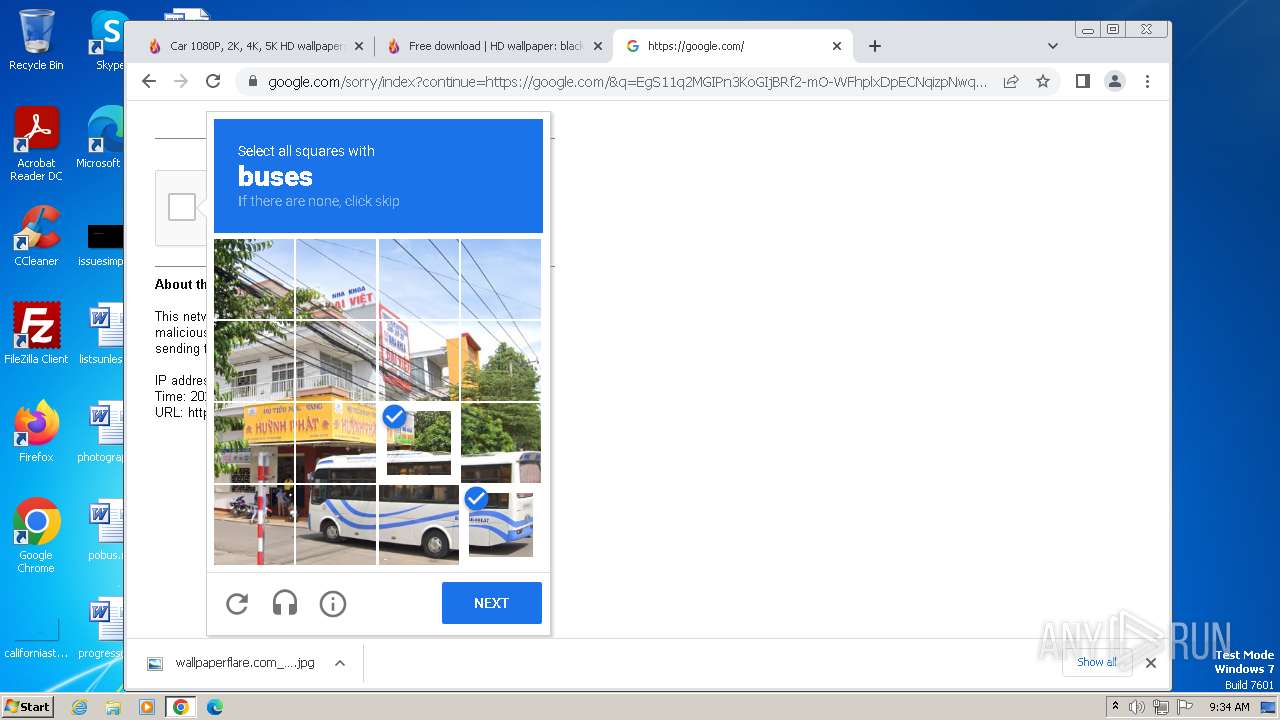Open the Chrome profile menu
The height and width of the screenshot is (720, 1280).
(1115, 81)
